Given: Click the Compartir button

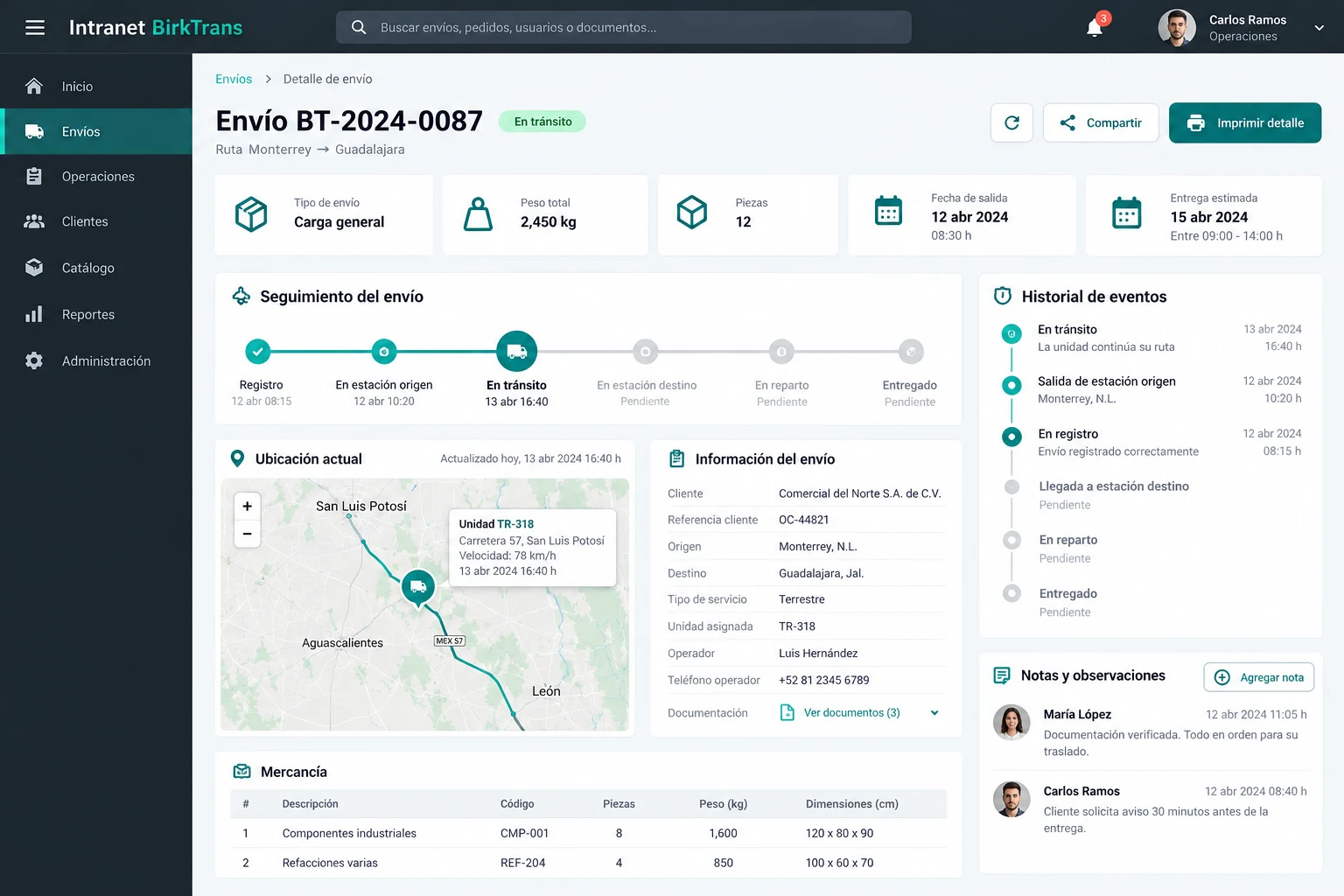Looking at the screenshot, I should pos(1101,122).
